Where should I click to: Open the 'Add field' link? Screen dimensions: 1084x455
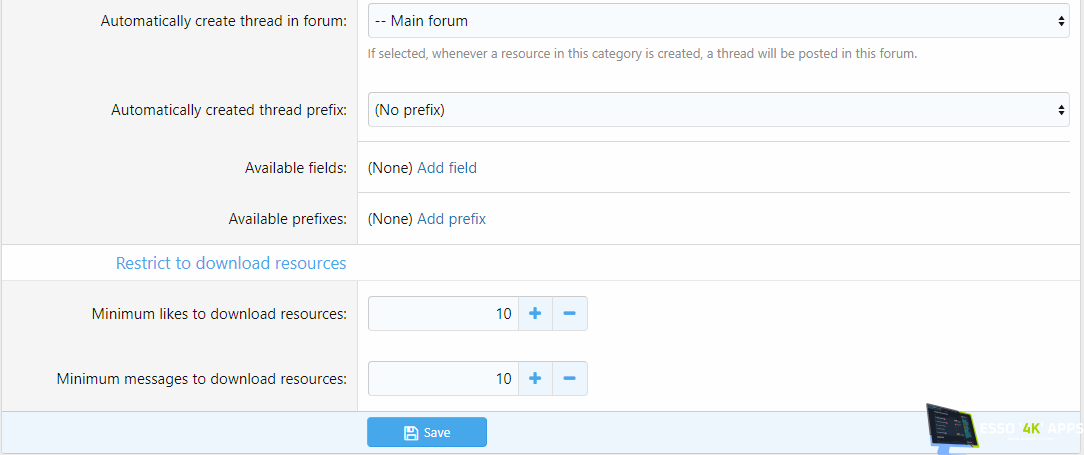(447, 168)
